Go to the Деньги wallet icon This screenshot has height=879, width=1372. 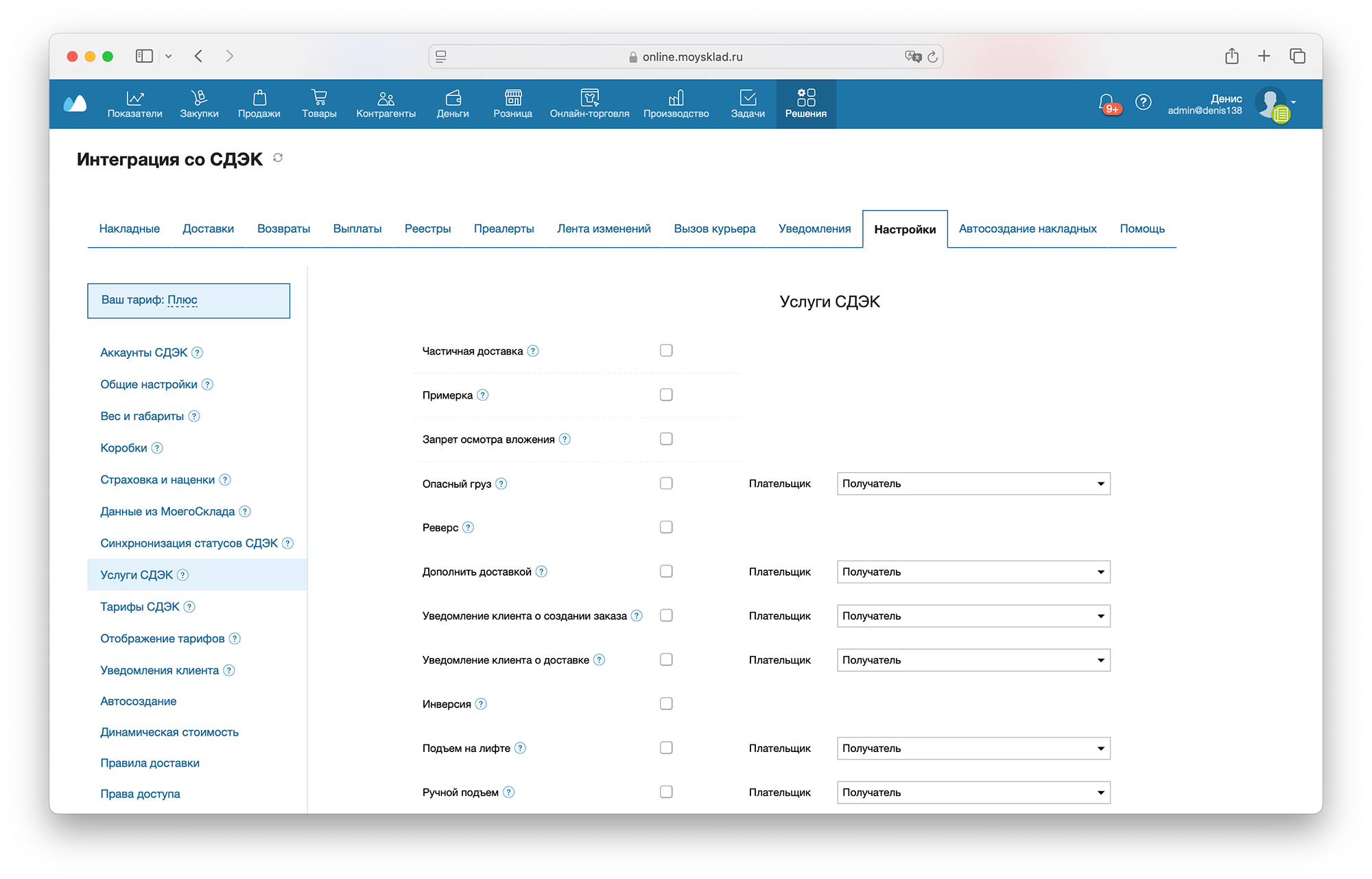pyautogui.click(x=453, y=97)
